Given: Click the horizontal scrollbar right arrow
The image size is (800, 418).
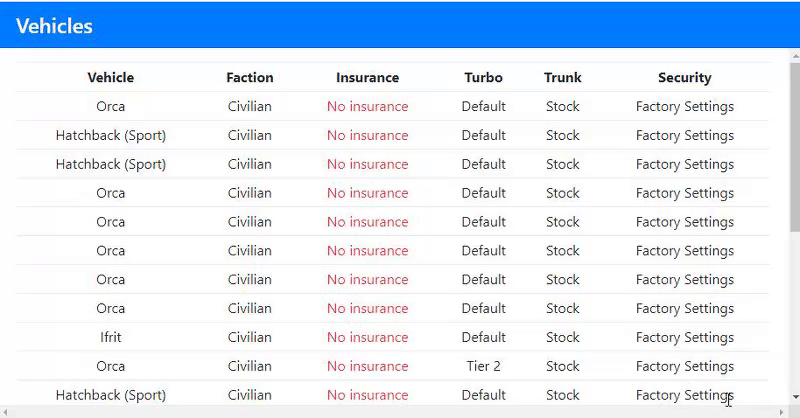Looking at the screenshot, I should coord(781,411).
